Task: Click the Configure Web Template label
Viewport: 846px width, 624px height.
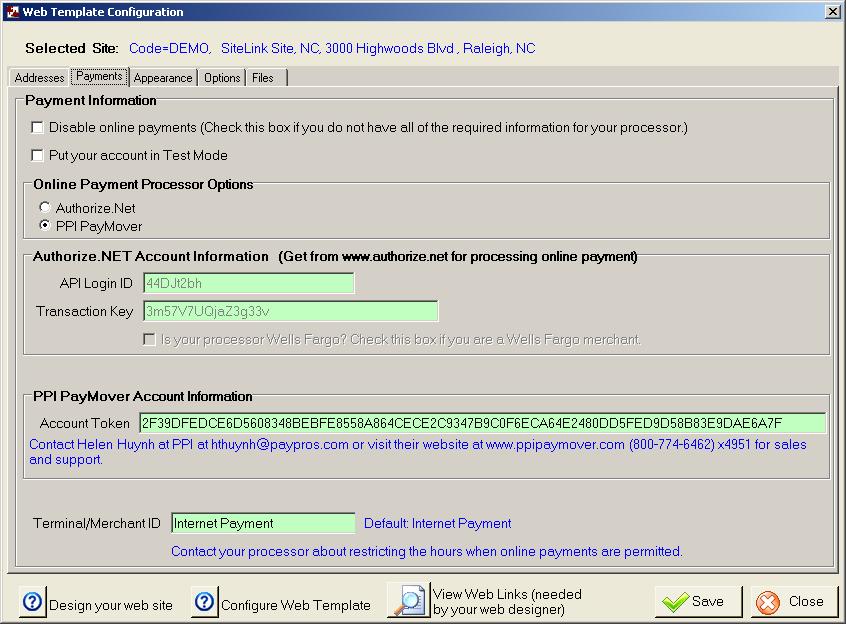Action: point(296,605)
